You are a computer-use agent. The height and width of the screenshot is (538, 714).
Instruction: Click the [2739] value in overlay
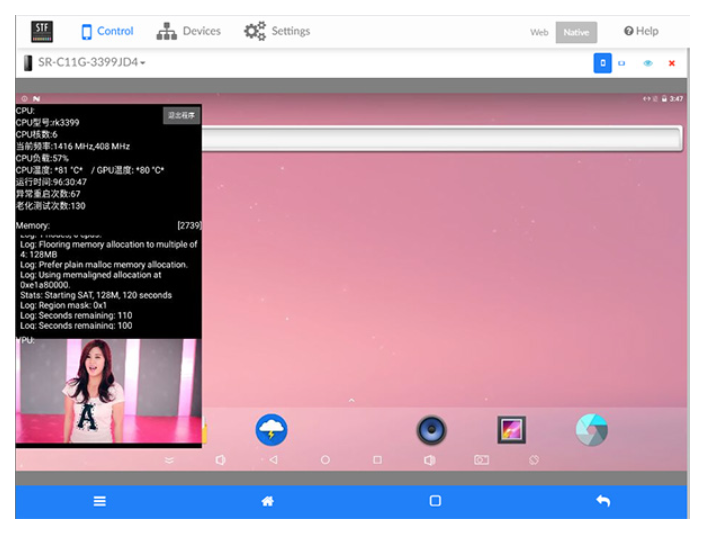coord(189,225)
